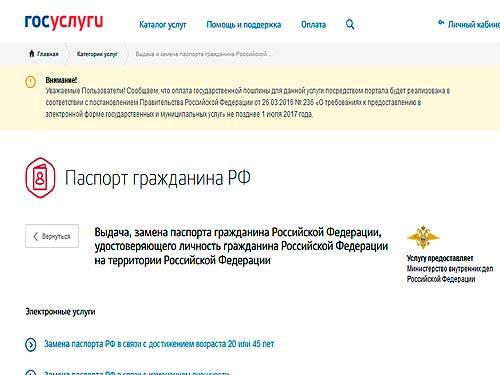500x375 pixels.
Task: Go to Категории услуг breadcrumb
Action: click(97, 54)
